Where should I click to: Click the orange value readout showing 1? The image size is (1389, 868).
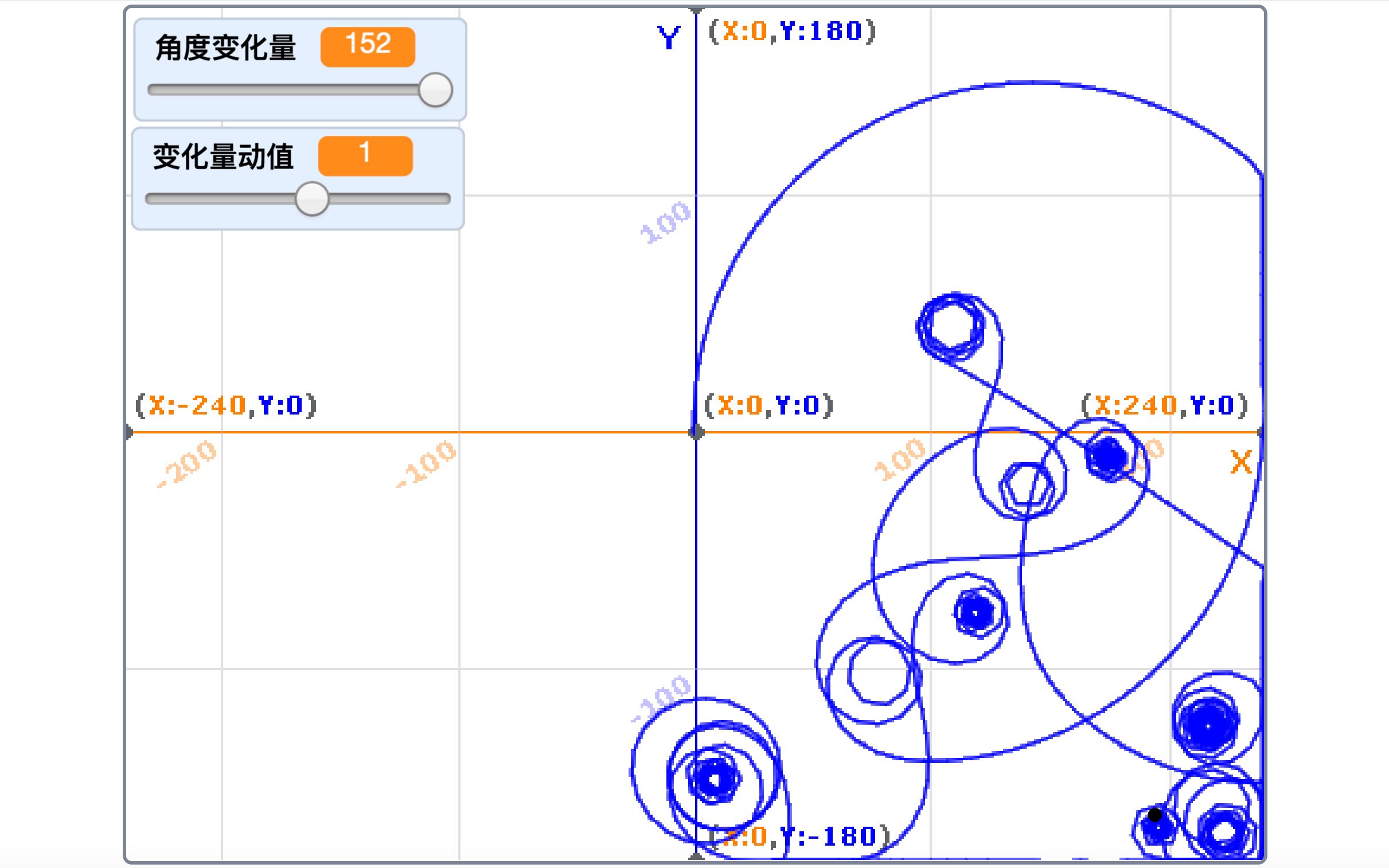365,155
